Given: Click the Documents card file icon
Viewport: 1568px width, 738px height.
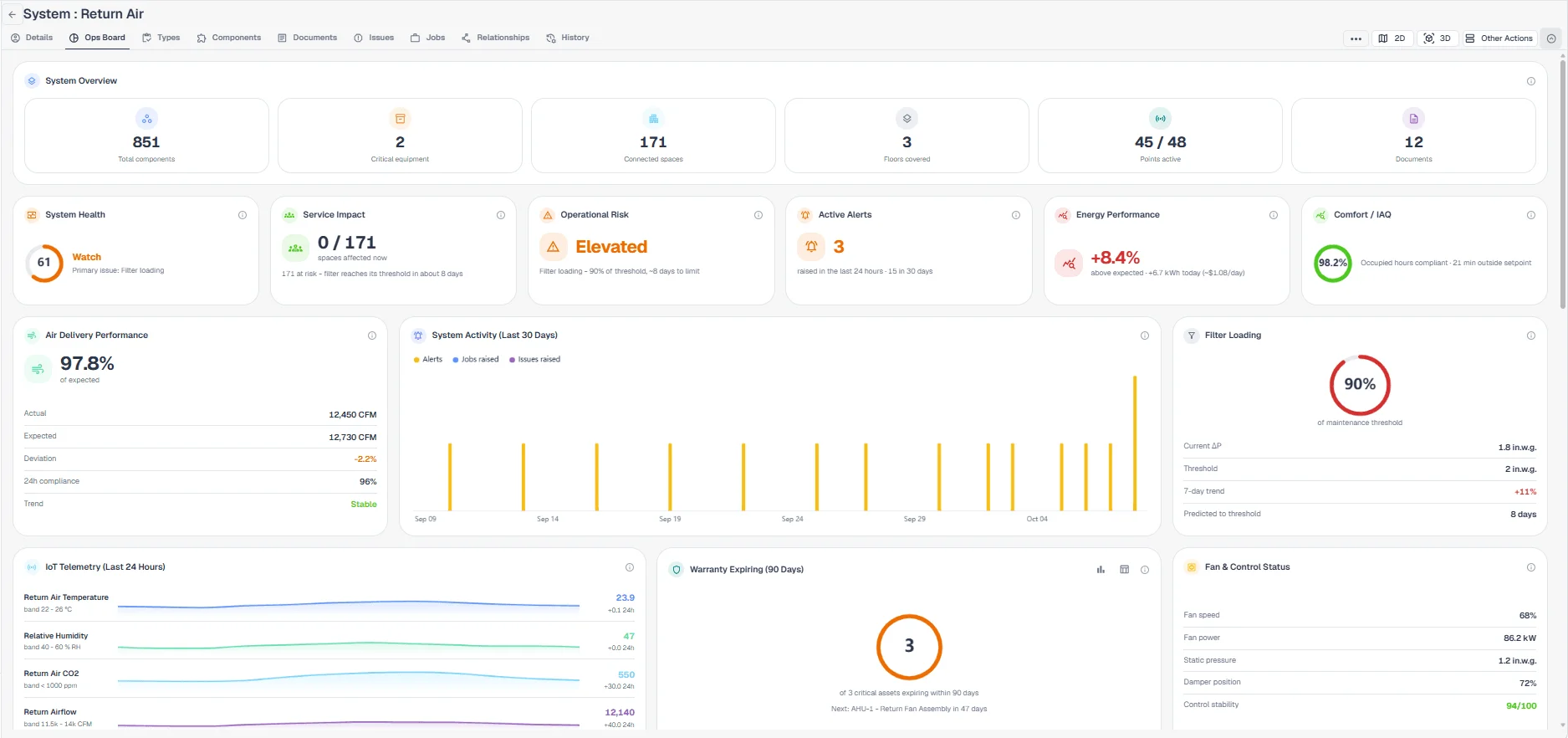Looking at the screenshot, I should point(1413,119).
